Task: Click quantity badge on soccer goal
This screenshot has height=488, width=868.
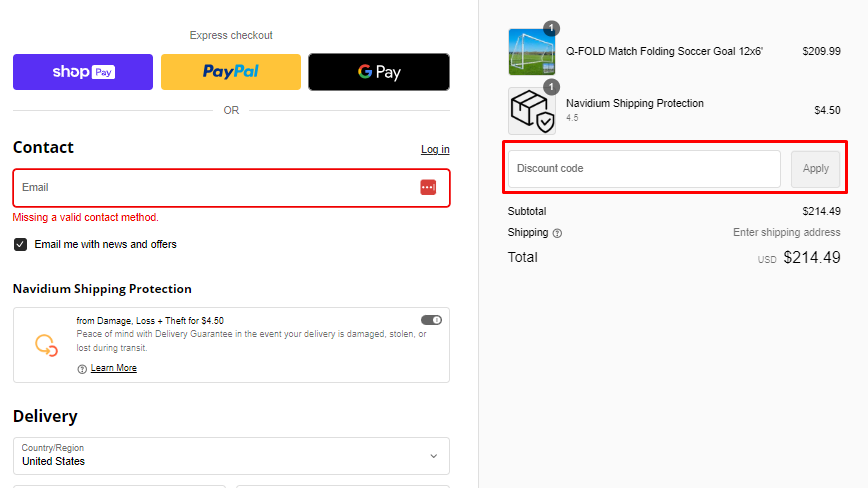Action: click(551, 28)
